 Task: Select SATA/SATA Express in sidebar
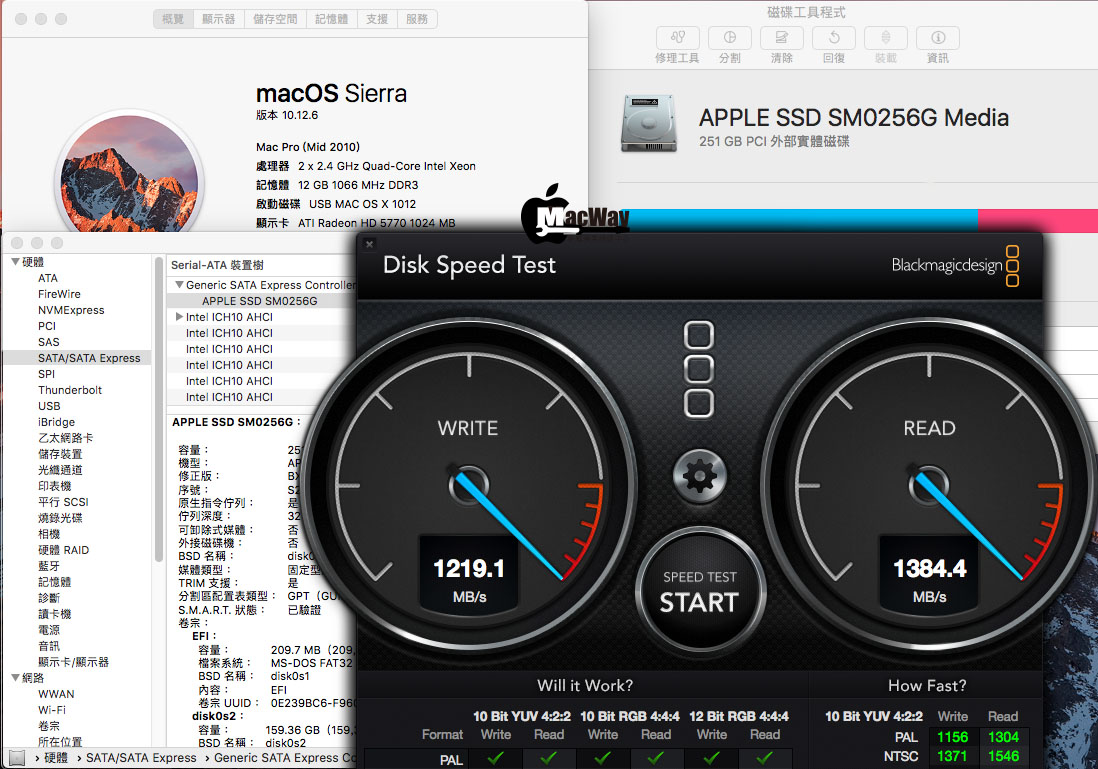point(77,358)
